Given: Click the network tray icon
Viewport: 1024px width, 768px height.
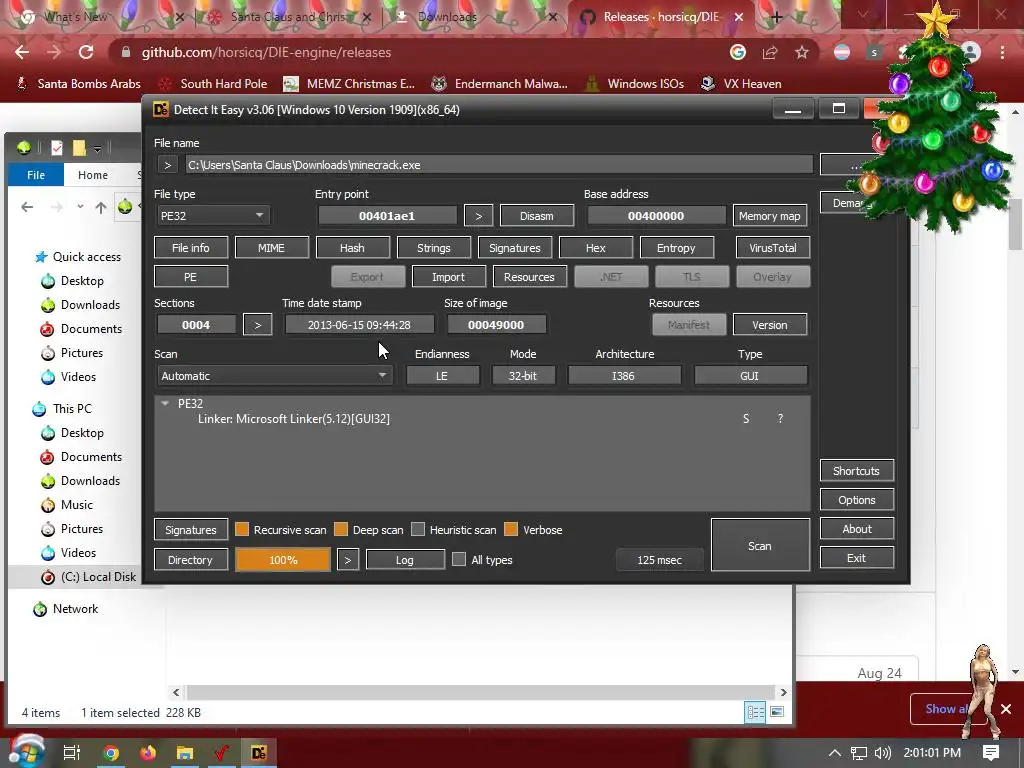Looking at the screenshot, I should pos(859,753).
